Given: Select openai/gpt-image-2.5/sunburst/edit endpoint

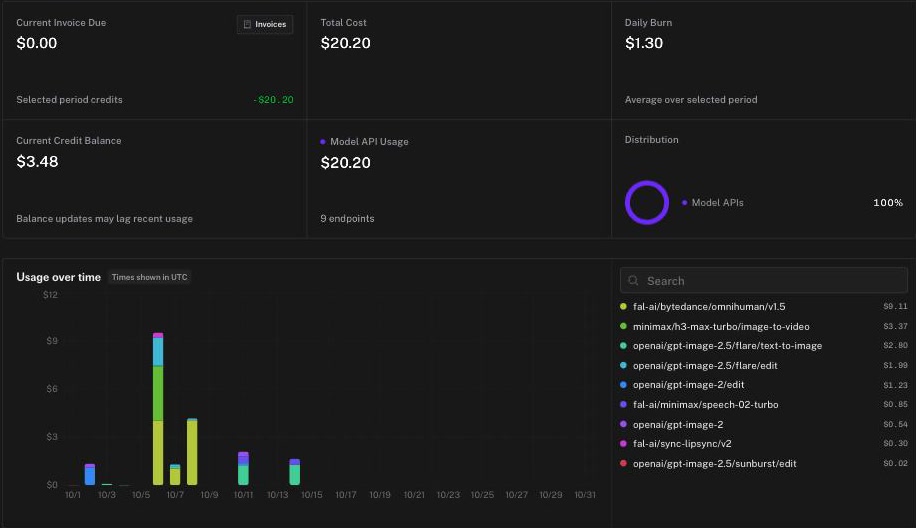Looking at the screenshot, I should (764, 464).
